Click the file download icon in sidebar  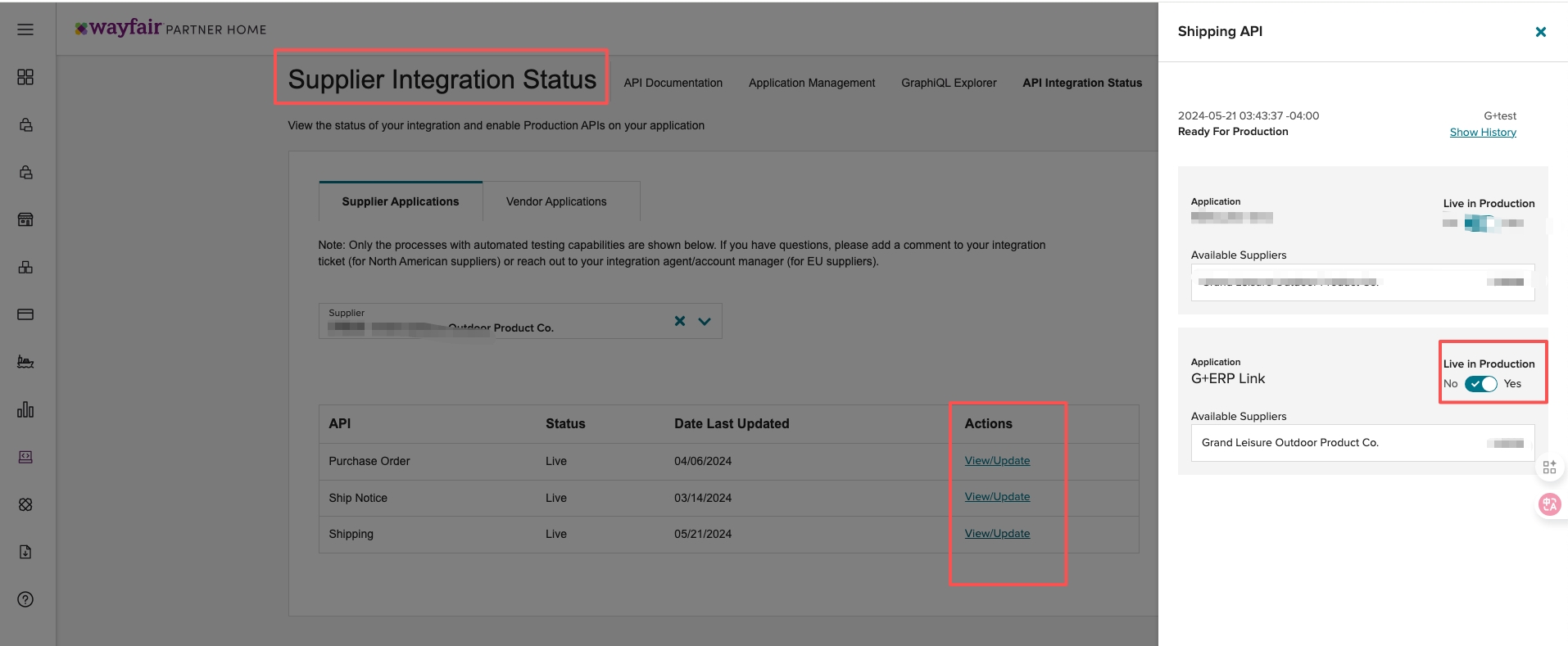(x=25, y=552)
